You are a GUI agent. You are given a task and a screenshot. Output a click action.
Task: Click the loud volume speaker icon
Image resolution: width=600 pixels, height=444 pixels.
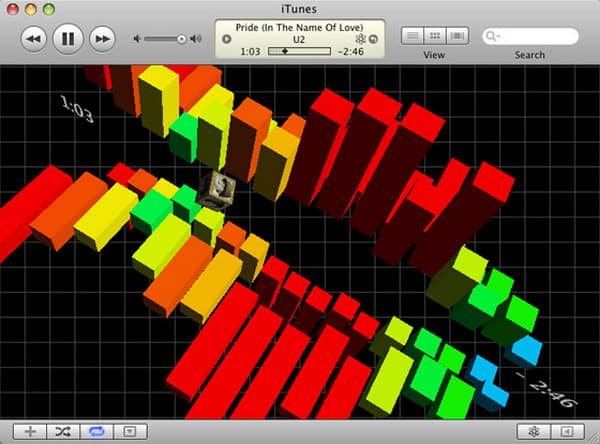tap(196, 39)
